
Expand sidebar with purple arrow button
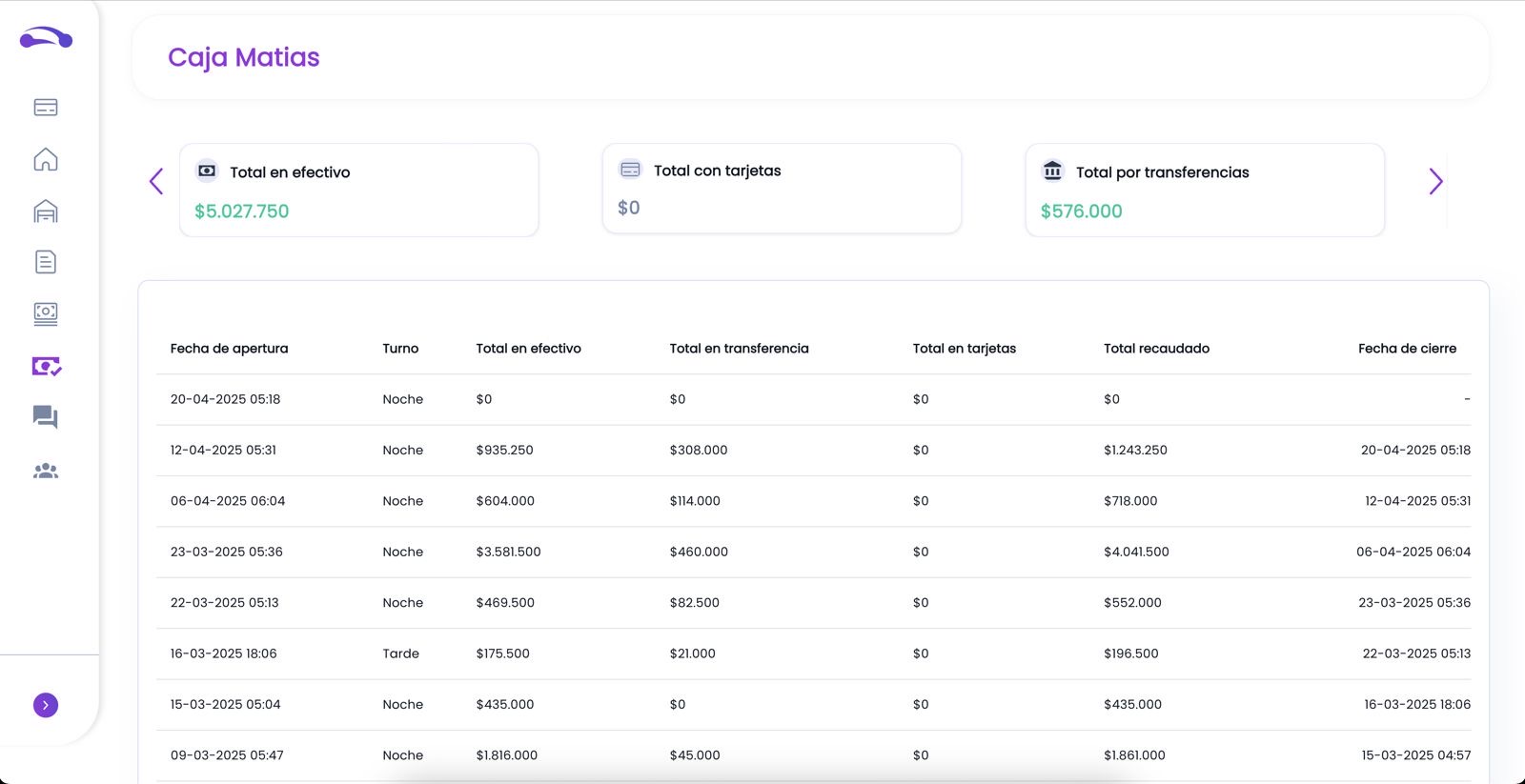(46, 705)
